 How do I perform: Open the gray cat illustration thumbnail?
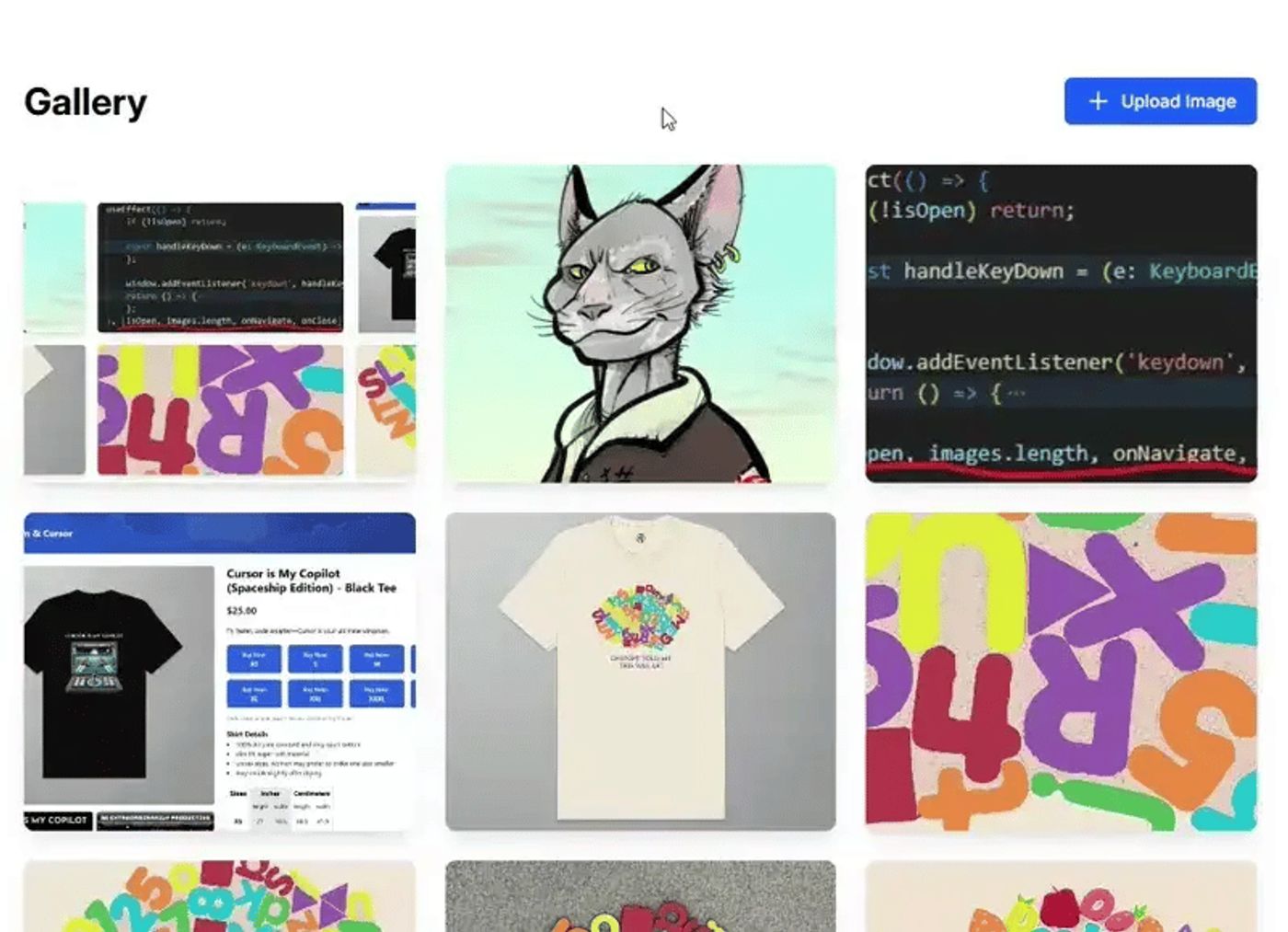click(x=640, y=323)
